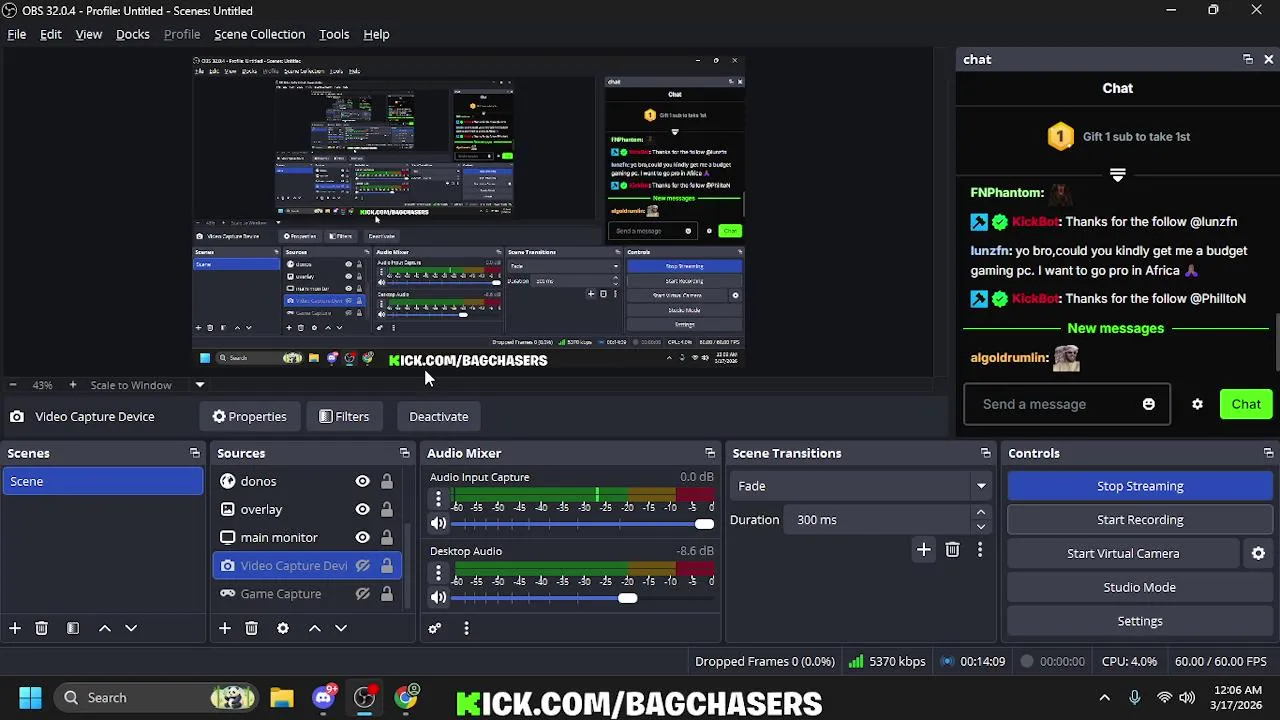Click the Stop Streaming button

click(1140, 486)
